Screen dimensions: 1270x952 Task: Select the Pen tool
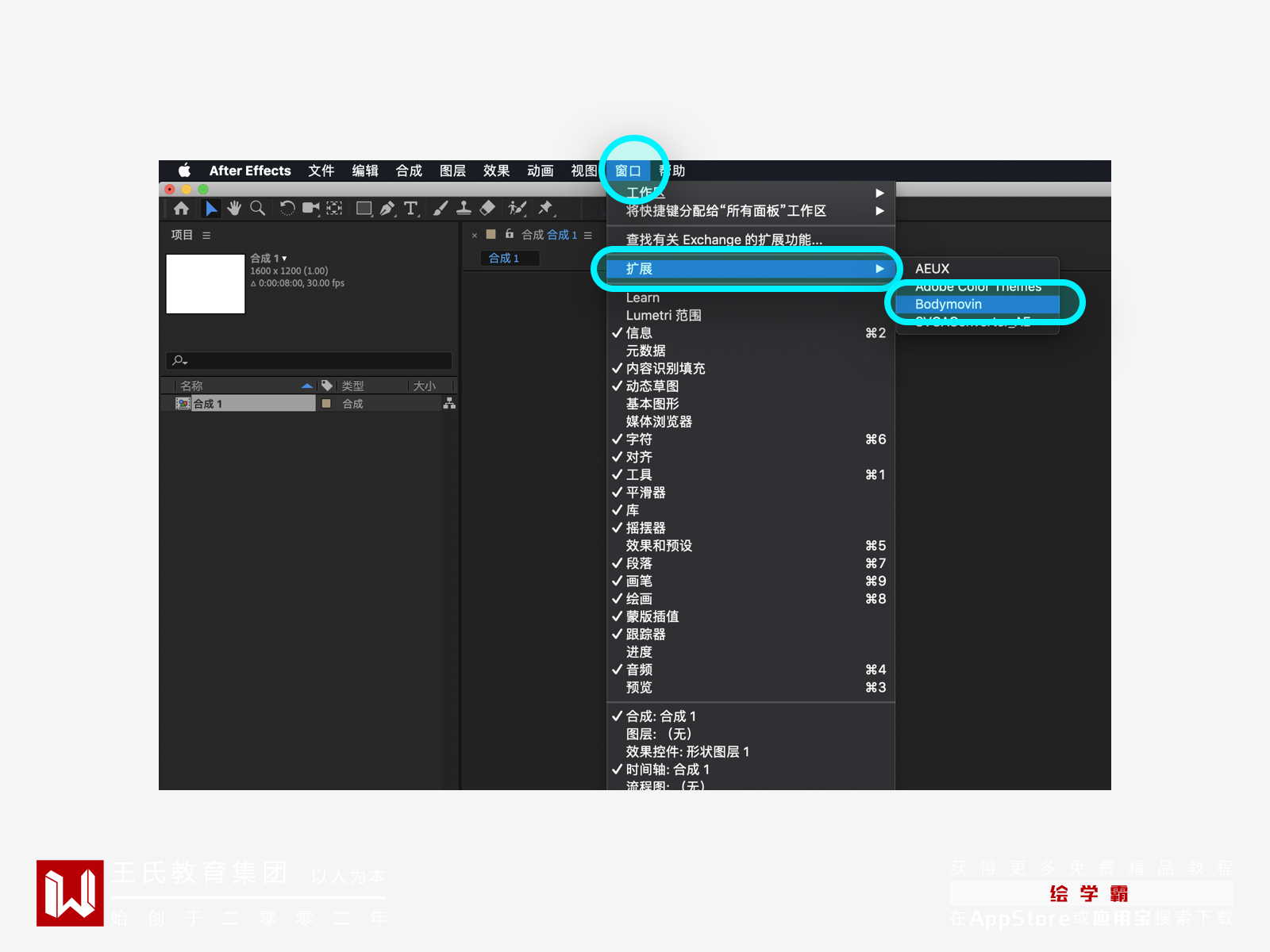coord(387,208)
